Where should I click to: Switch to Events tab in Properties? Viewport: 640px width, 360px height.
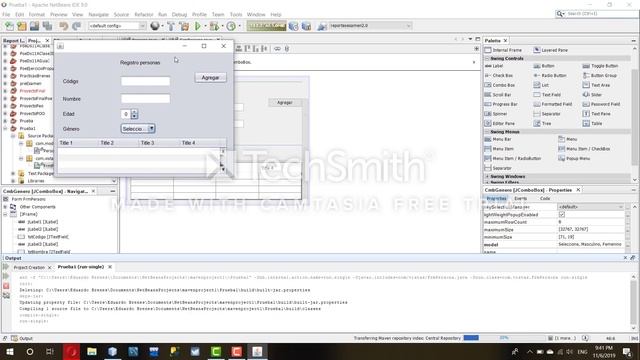click(520, 198)
